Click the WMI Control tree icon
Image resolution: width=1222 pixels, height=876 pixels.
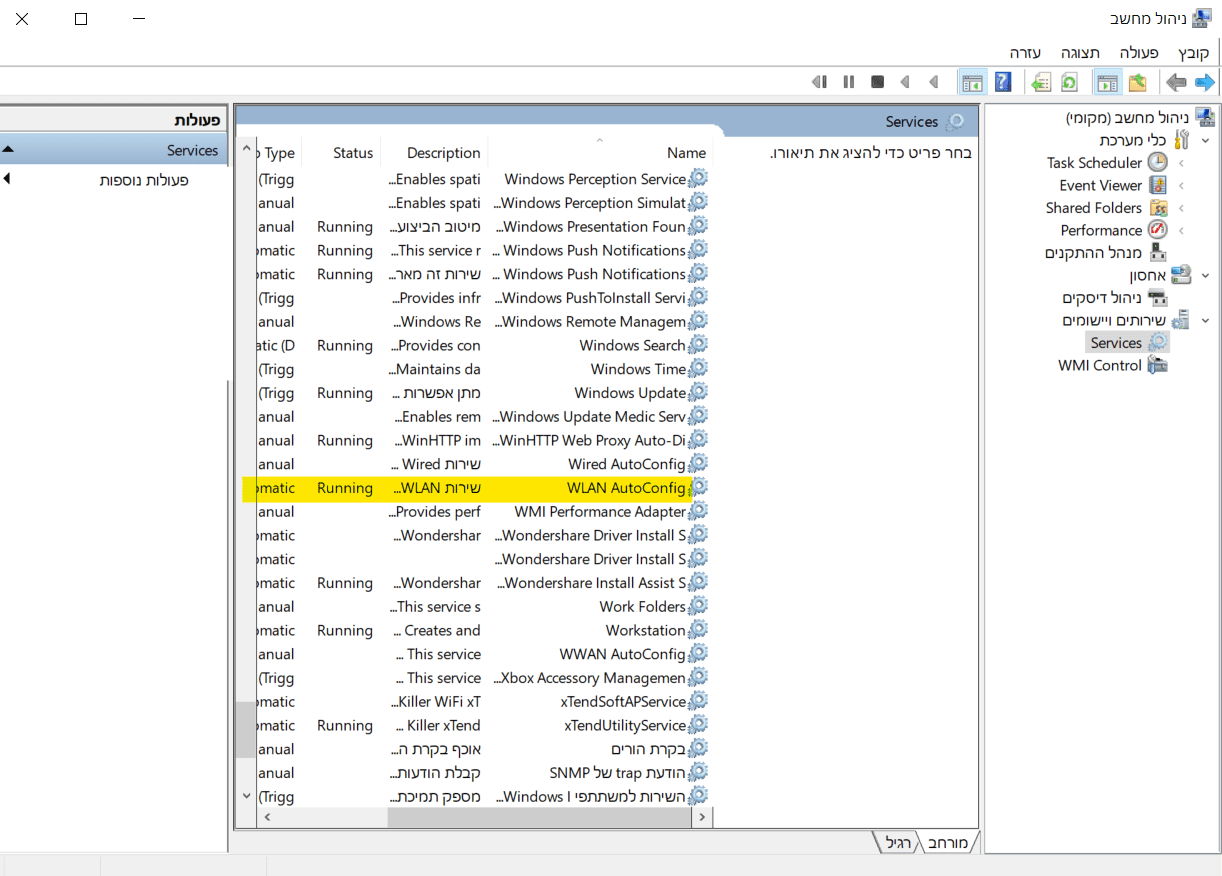pos(1158,365)
